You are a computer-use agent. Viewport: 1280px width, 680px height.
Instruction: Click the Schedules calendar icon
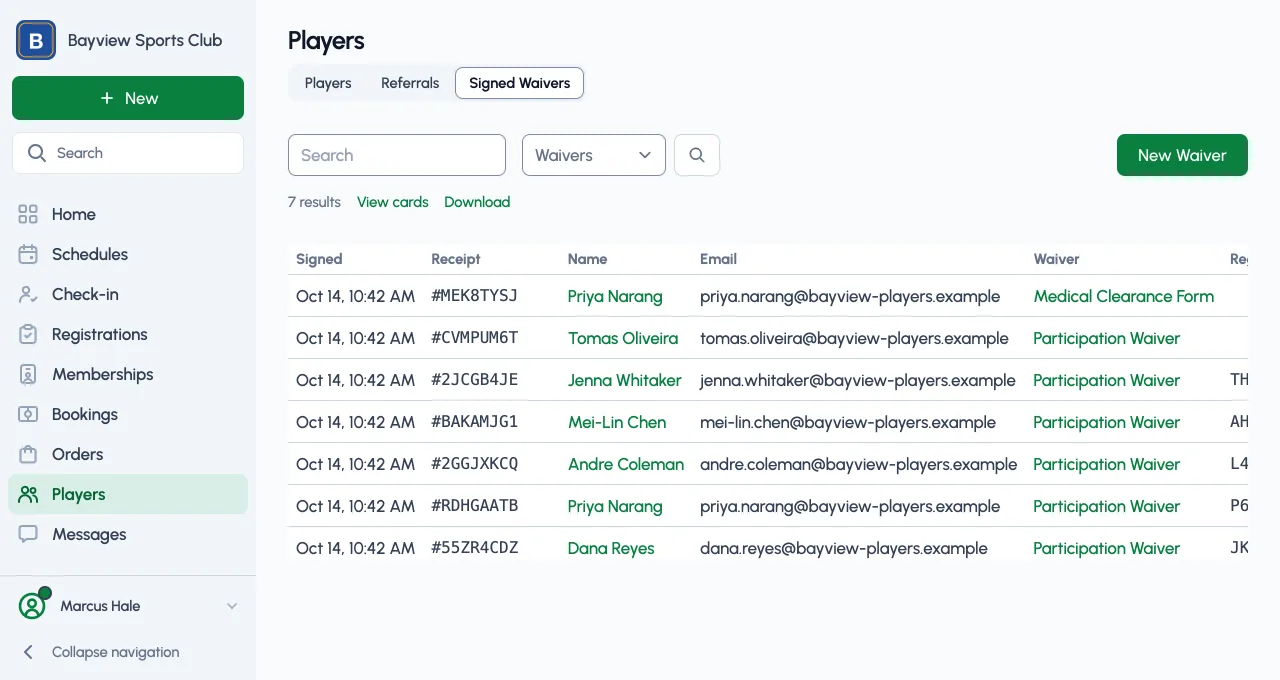[x=28, y=254]
